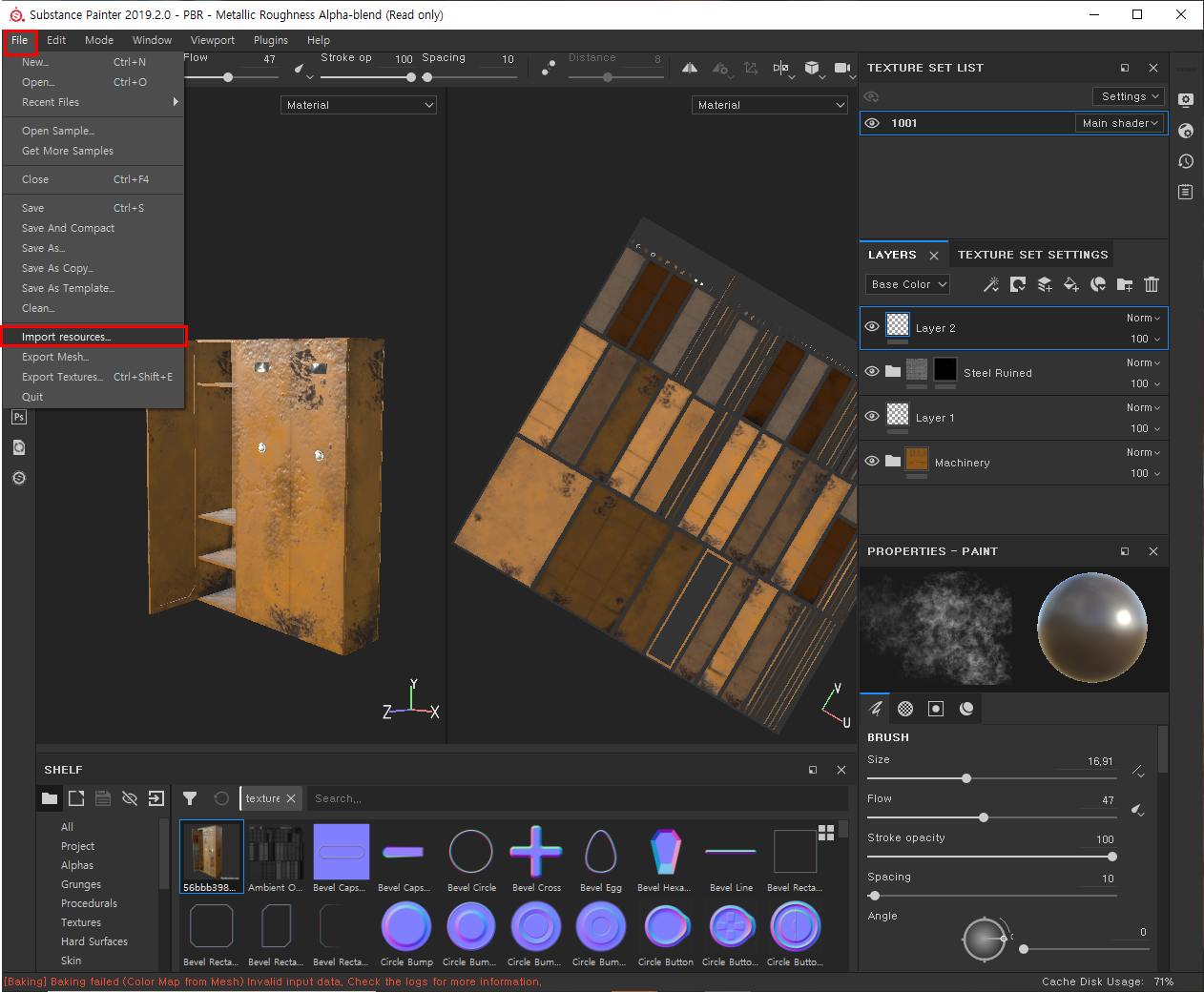Select the Grunges shelf category
The height and width of the screenshot is (992, 1204).
coord(81,884)
